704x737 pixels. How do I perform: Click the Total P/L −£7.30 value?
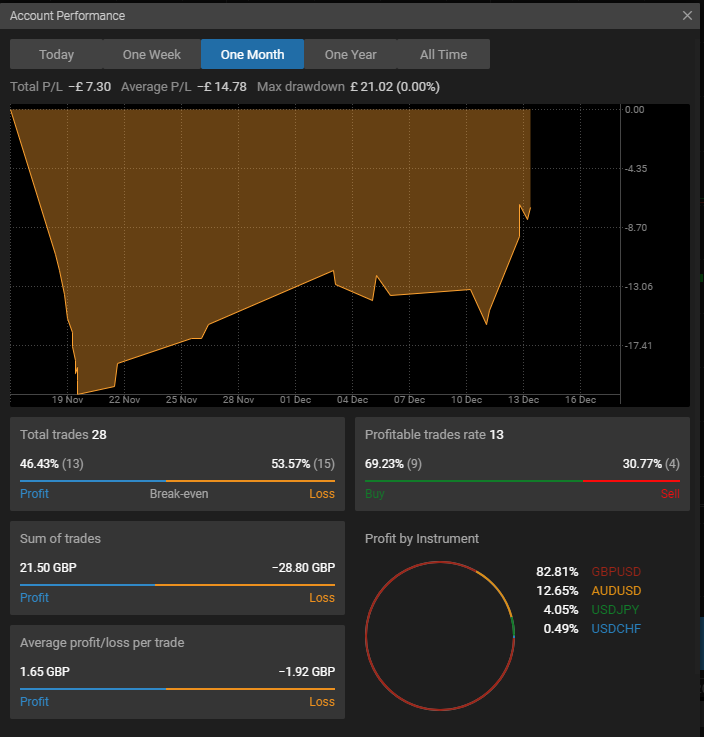90,87
